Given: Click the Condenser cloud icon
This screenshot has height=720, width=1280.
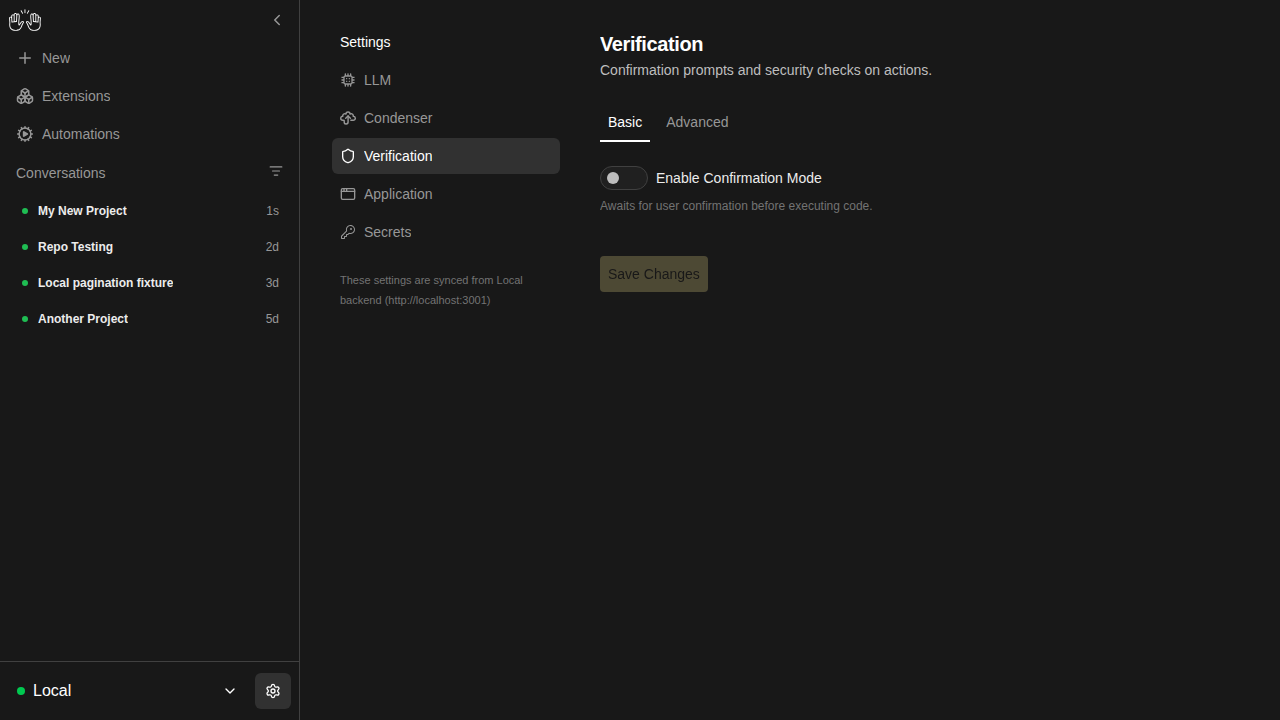Looking at the screenshot, I should coord(348,118).
